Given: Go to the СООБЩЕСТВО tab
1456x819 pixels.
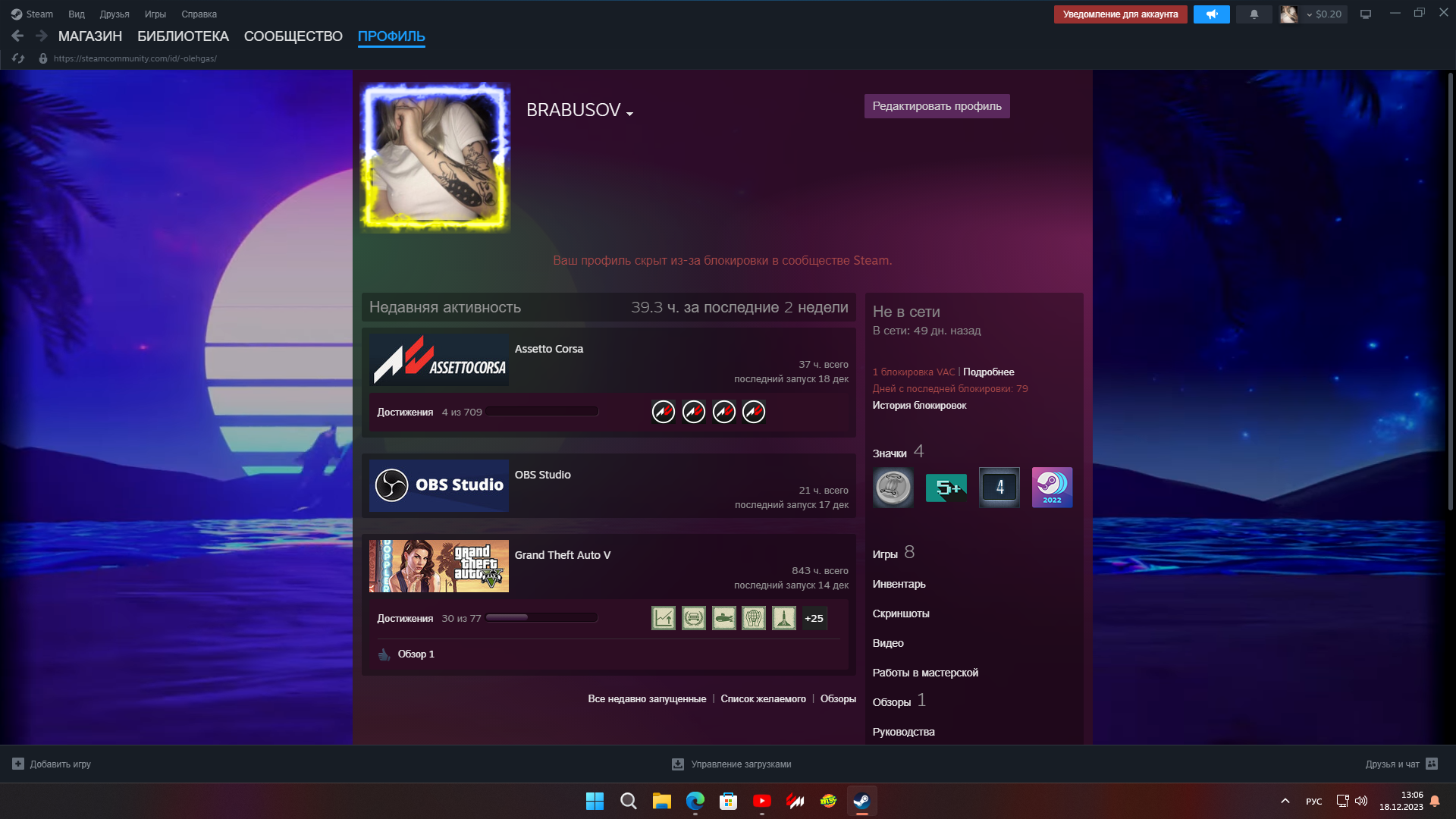Looking at the screenshot, I should pyautogui.click(x=293, y=36).
